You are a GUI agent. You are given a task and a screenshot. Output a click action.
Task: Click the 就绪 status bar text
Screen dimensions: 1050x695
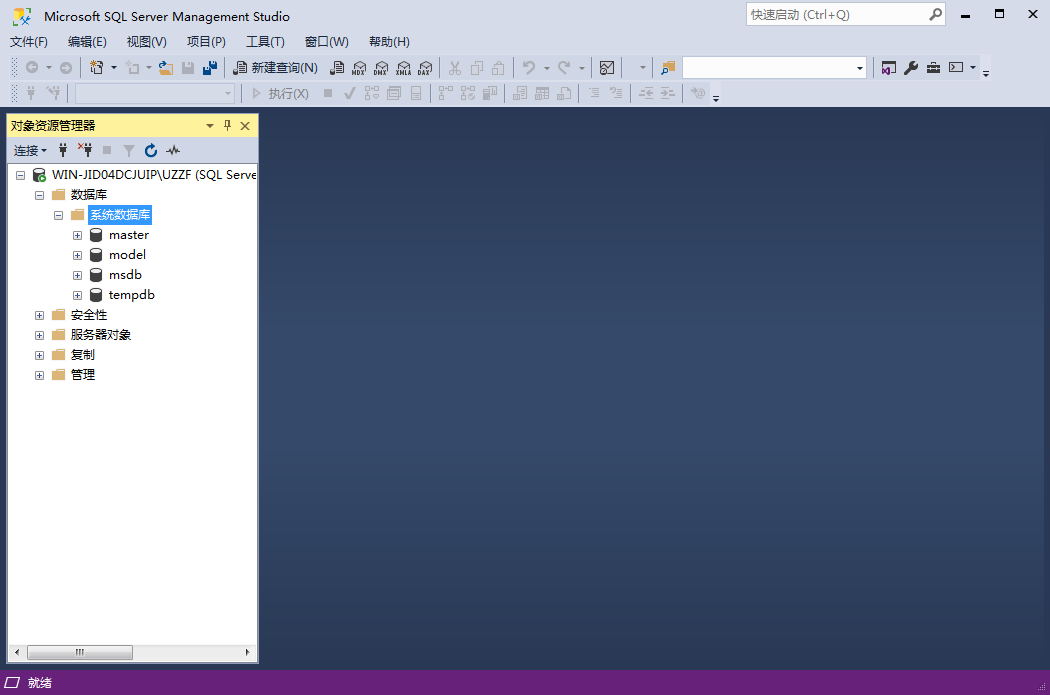tap(40, 683)
